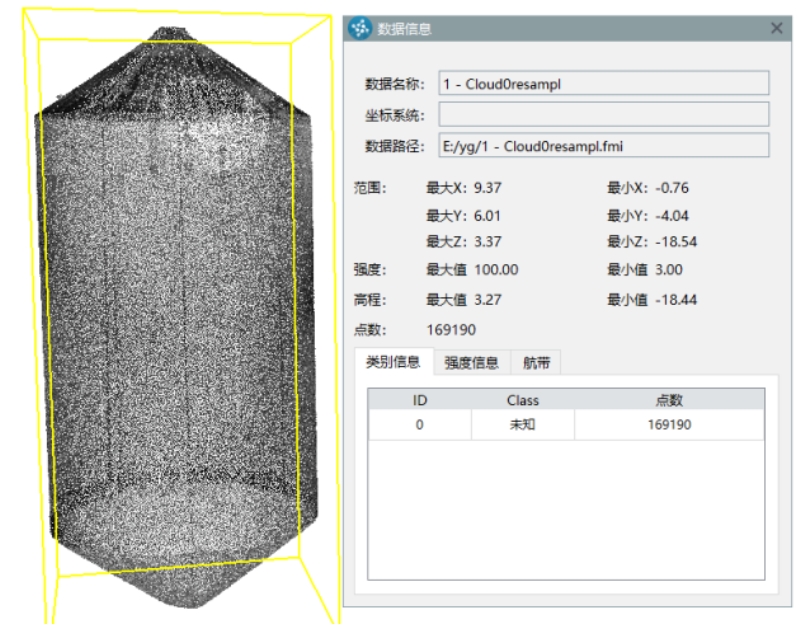Screen dimensions: 801x631
Task: Select the 未知 class cell
Action: coord(522,425)
